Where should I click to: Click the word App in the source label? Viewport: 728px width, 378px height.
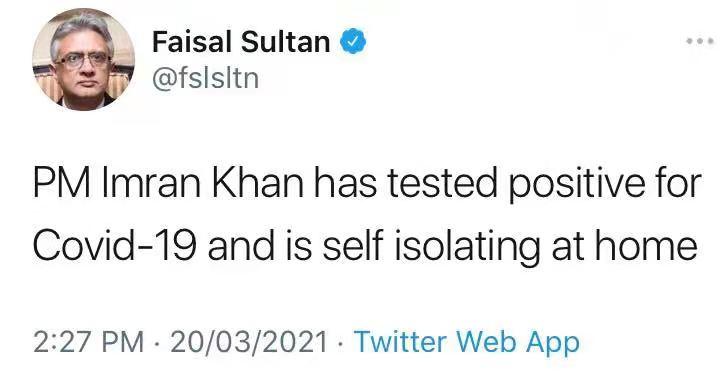pos(552,344)
